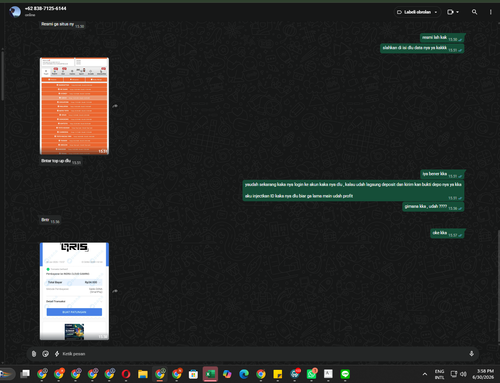Open the emoji and sticker picker
This screenshot has width=500, height=383.
coord(45,354)
